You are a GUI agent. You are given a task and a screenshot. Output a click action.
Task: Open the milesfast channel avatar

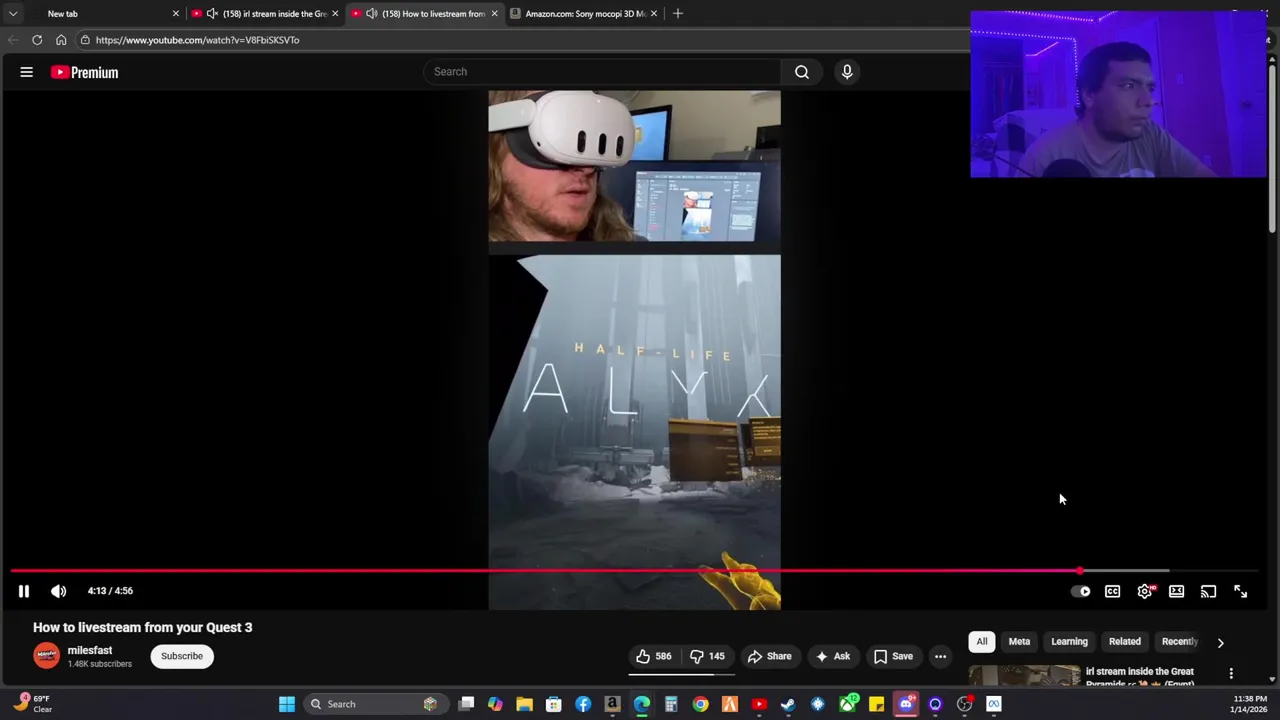(46, 656)
